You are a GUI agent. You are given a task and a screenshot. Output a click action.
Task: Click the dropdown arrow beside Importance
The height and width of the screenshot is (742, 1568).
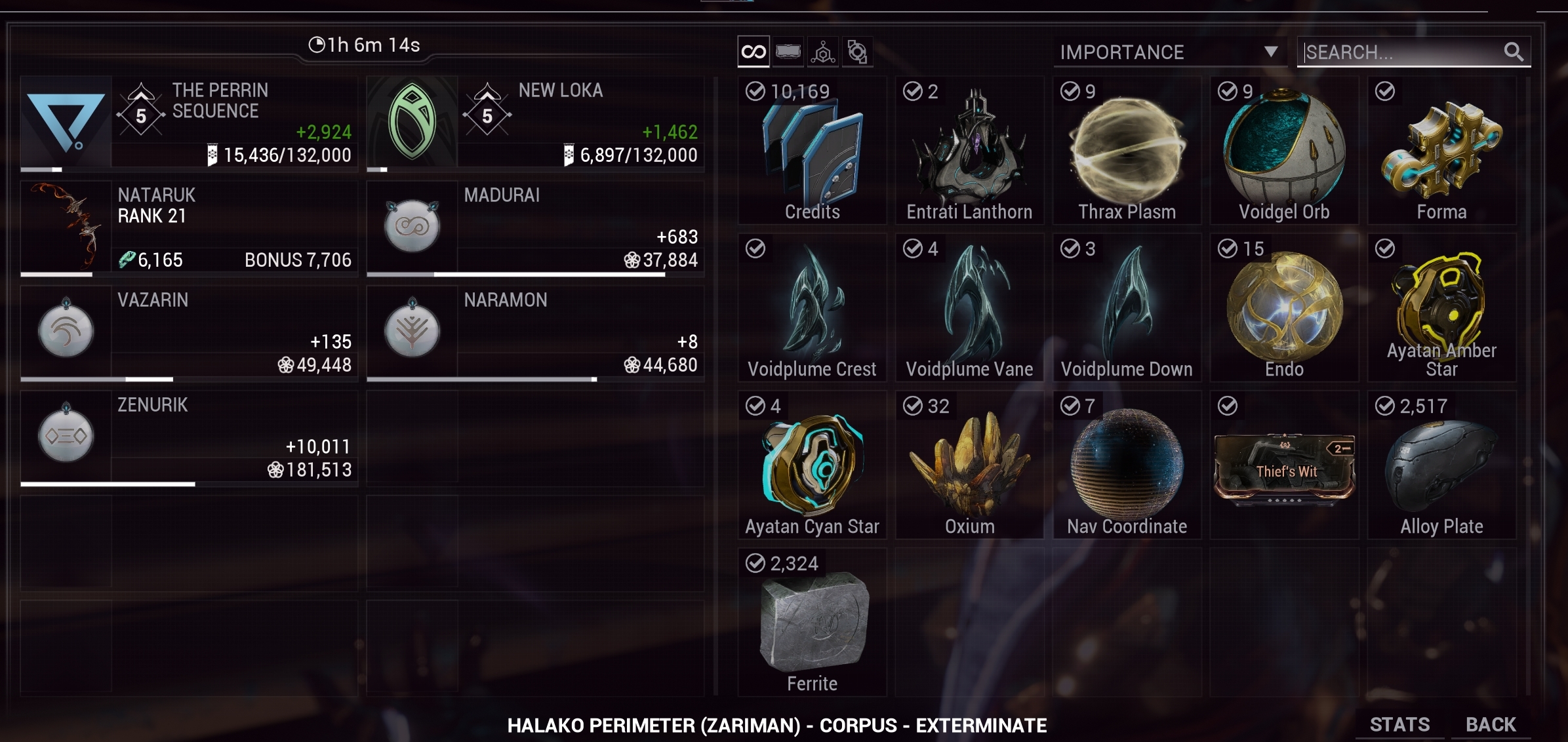(1271, 52)
